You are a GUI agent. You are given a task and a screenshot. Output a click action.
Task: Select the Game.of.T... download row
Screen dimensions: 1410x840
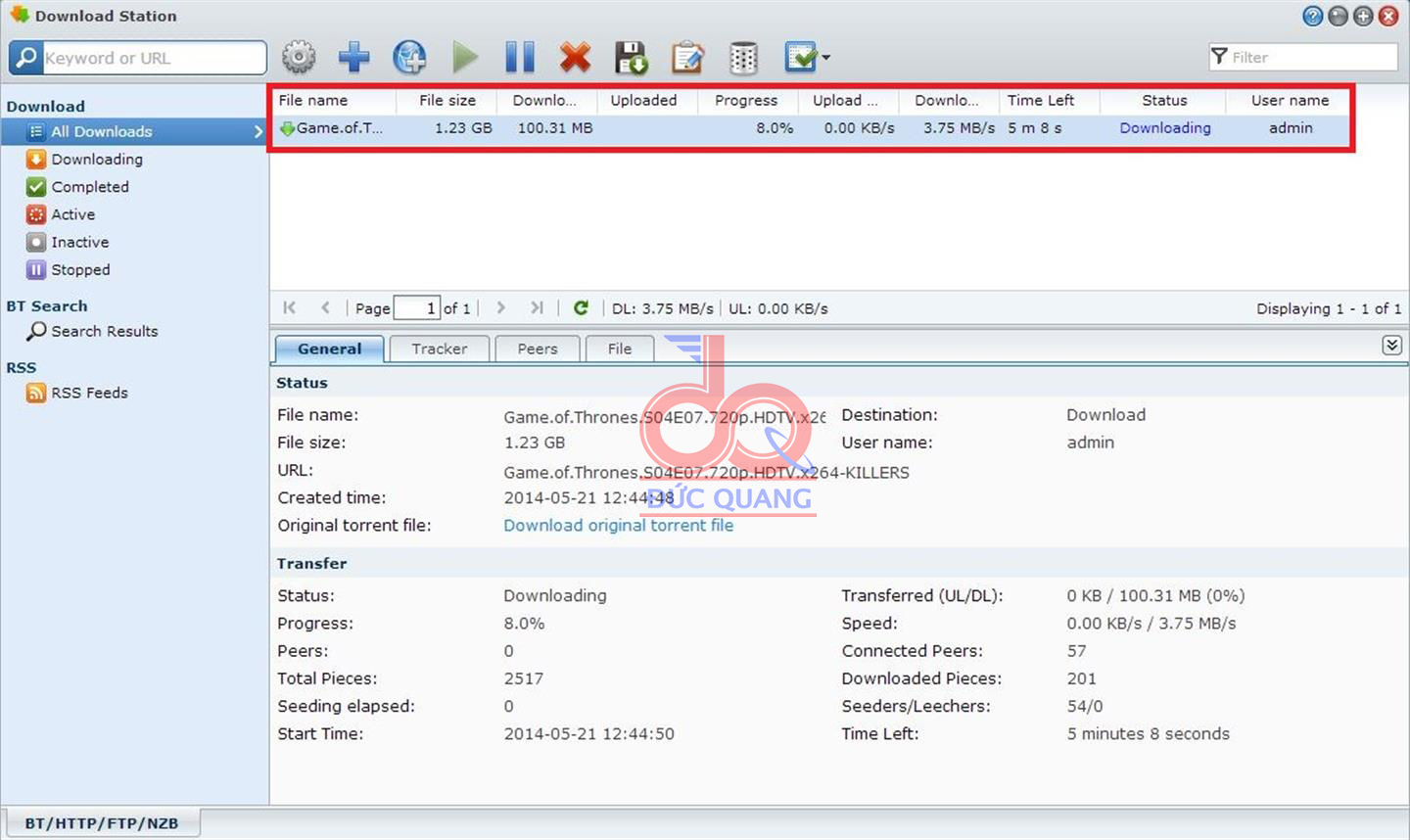(810, 128)
